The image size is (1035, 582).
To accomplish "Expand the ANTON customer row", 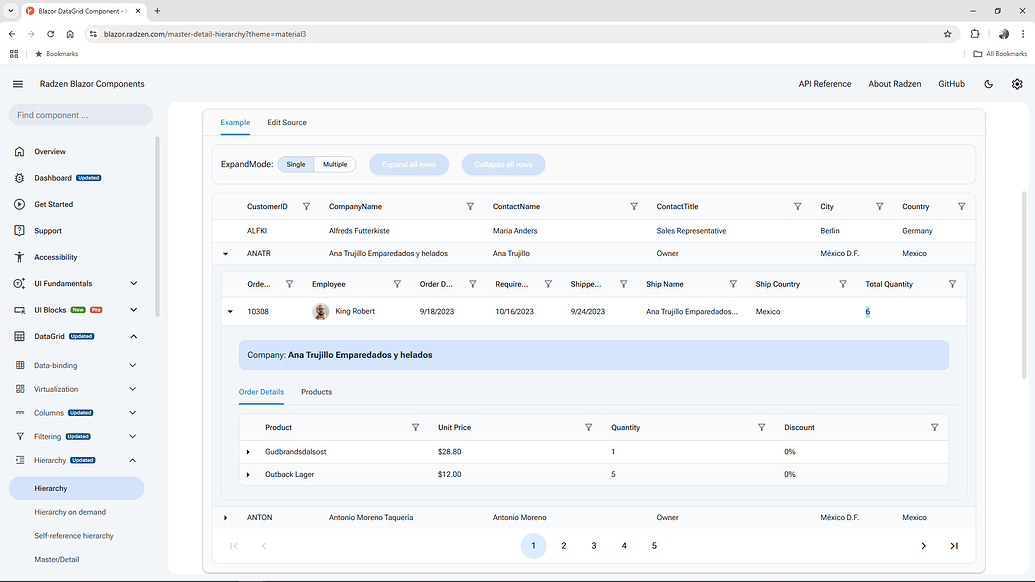I will pos(225,517).
